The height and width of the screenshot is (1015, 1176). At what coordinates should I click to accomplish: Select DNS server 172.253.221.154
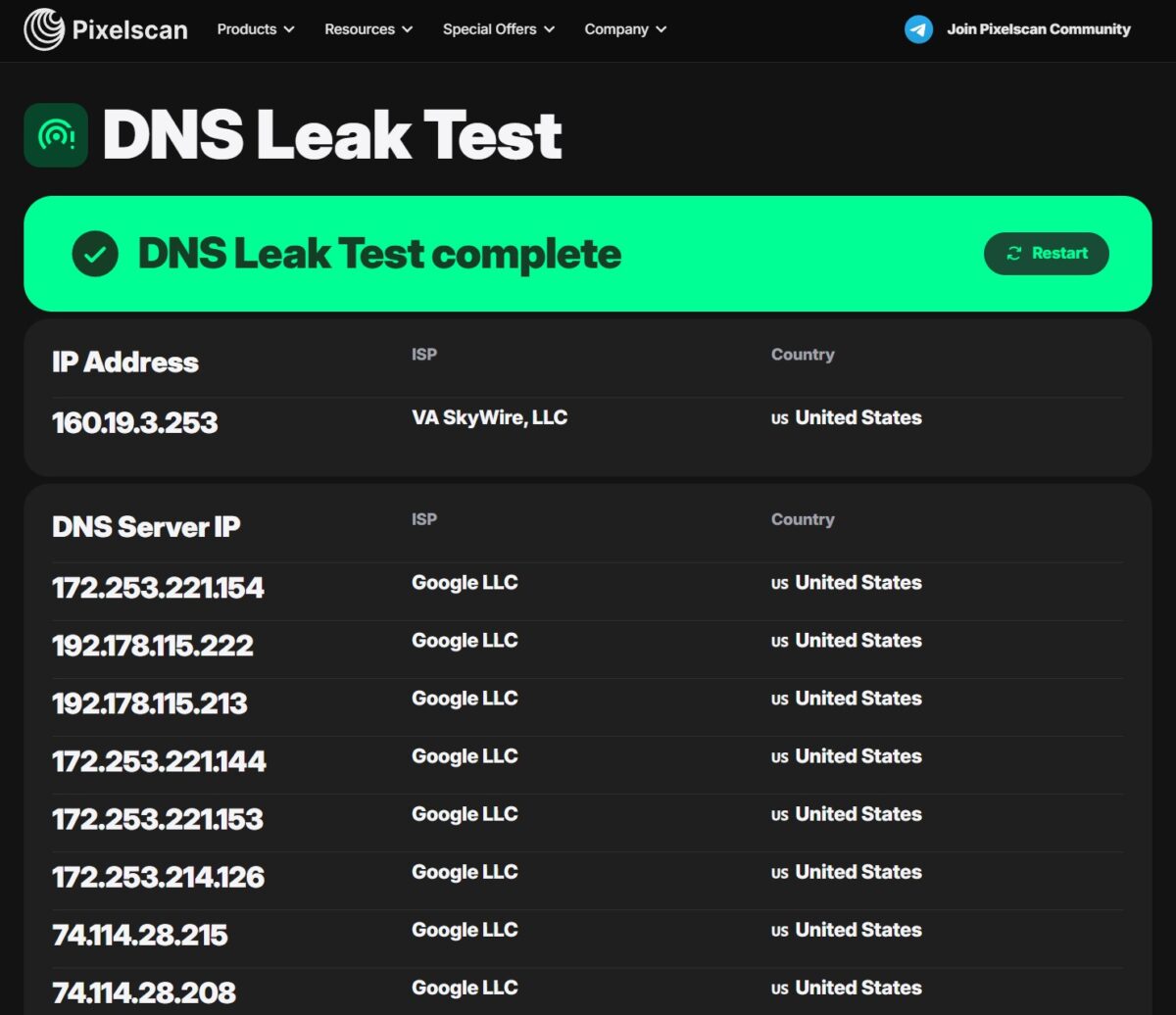[x=158, y=588]
